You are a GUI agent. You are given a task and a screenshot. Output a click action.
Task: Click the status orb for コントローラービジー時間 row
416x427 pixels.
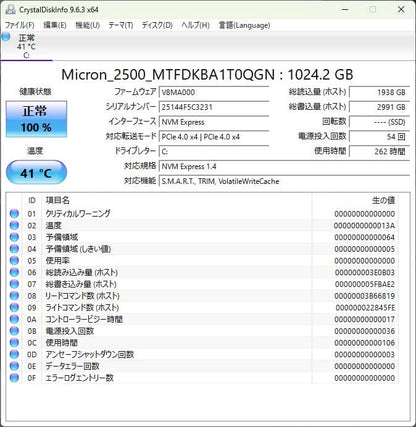tap(14, 319)
